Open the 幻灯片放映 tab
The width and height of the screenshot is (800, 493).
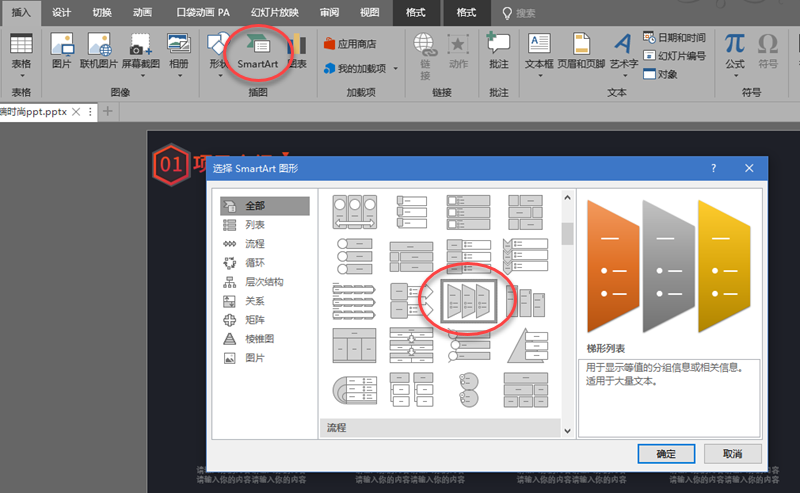274,13
